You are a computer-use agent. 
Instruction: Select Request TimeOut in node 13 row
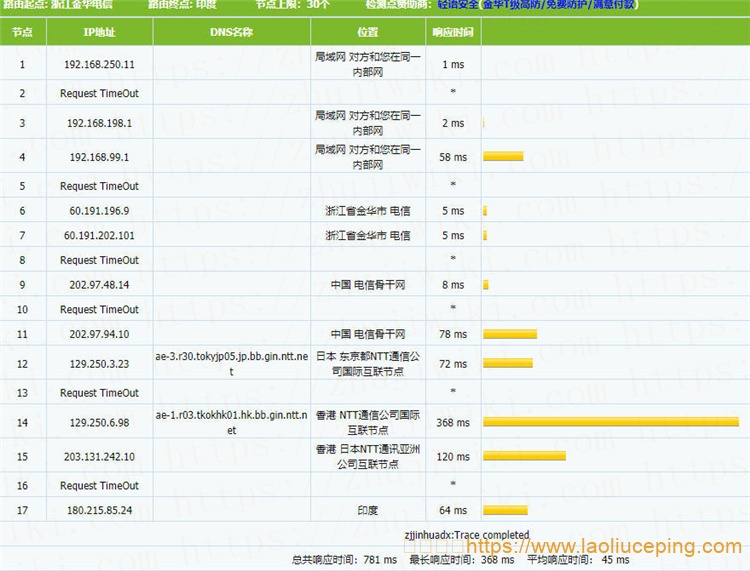(99, 393)
